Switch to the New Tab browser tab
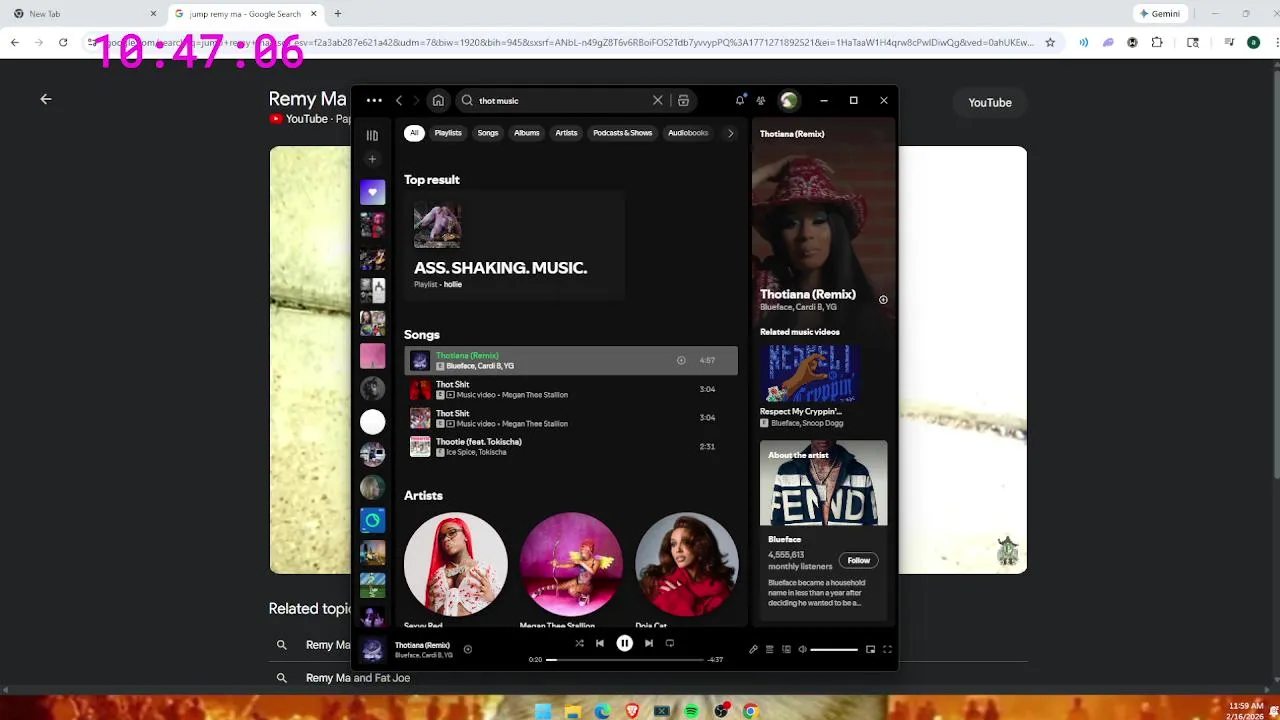The height and width of the screenshot is (720, 1280). pos(83,14)
